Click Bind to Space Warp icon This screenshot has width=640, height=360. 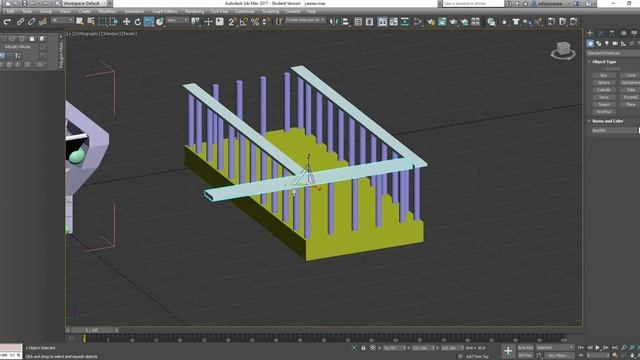point(42,22)
